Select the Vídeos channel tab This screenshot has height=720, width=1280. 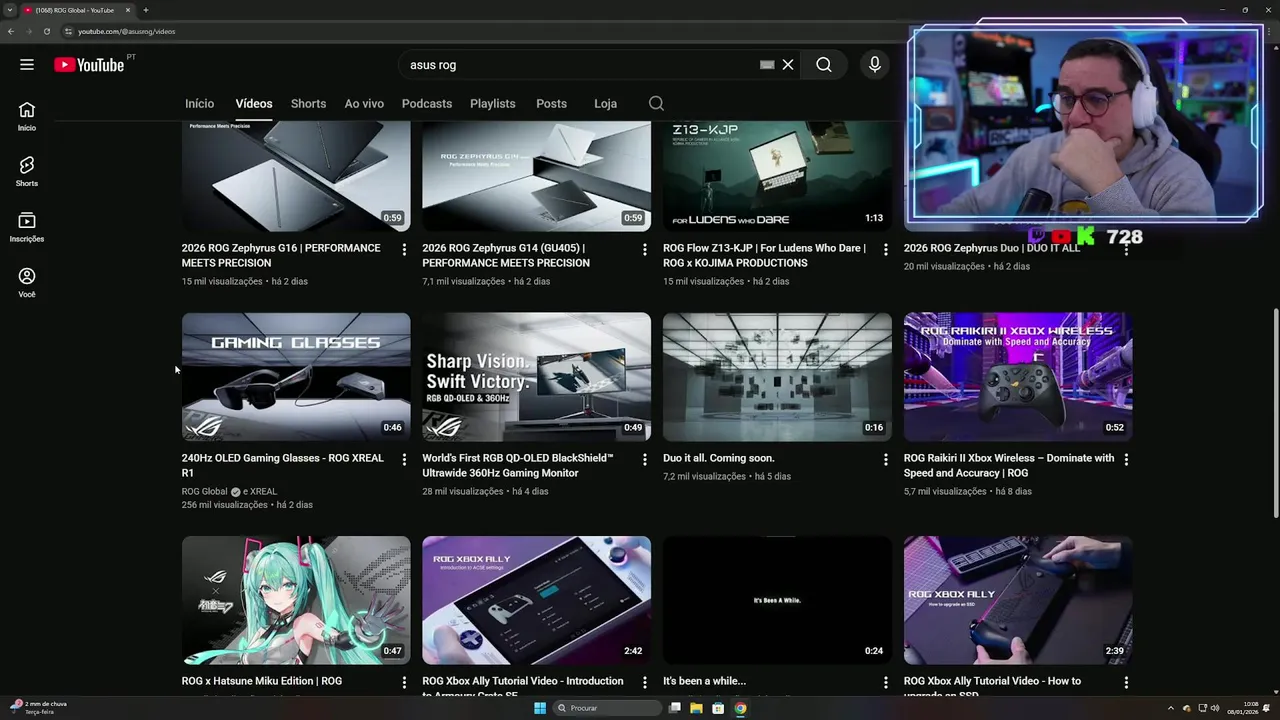click(254, 103)
